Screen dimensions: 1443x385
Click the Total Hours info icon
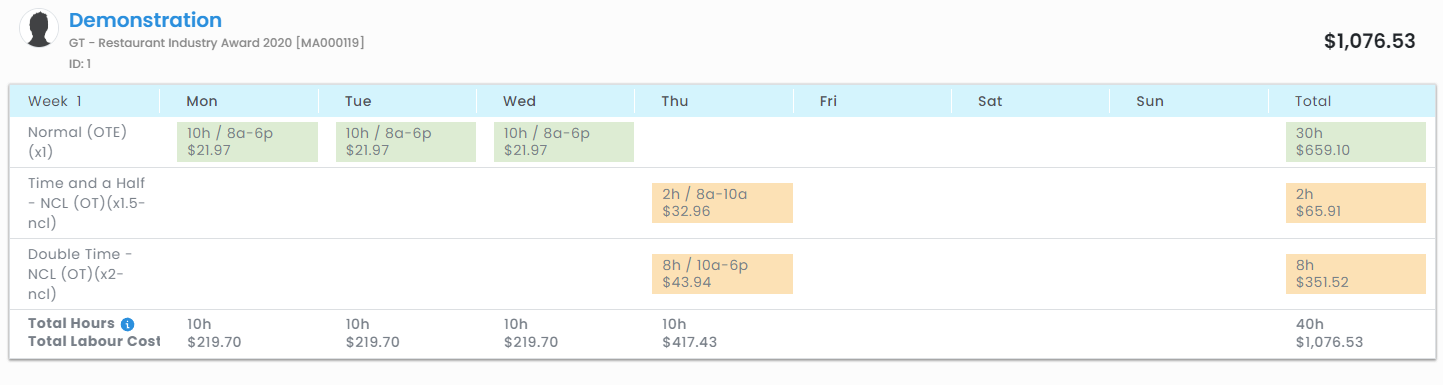(127, 324)
